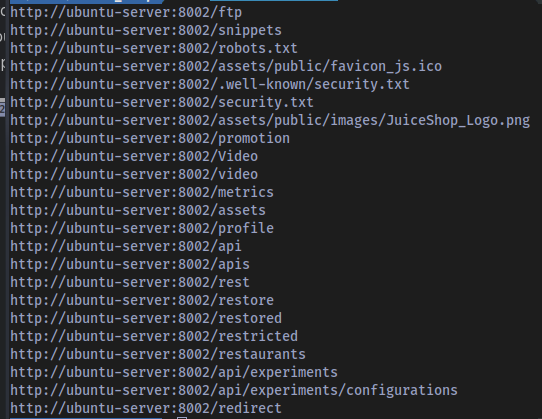Image resolution: width=542 pixels, height=419 pixels.
Task: Open the /restore URL
Action: coord(142,300)
